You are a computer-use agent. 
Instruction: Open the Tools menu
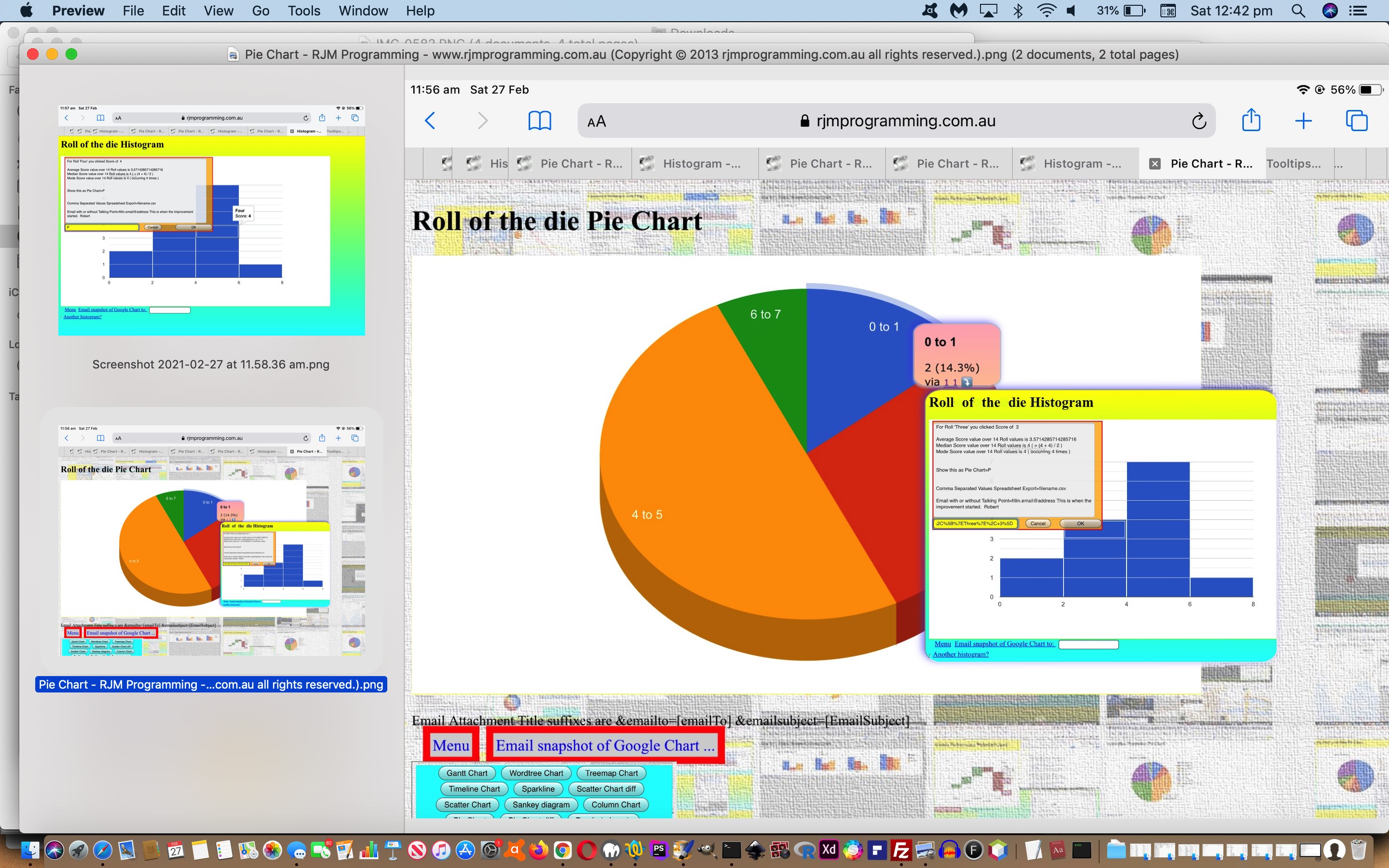(x=304, y=11)
